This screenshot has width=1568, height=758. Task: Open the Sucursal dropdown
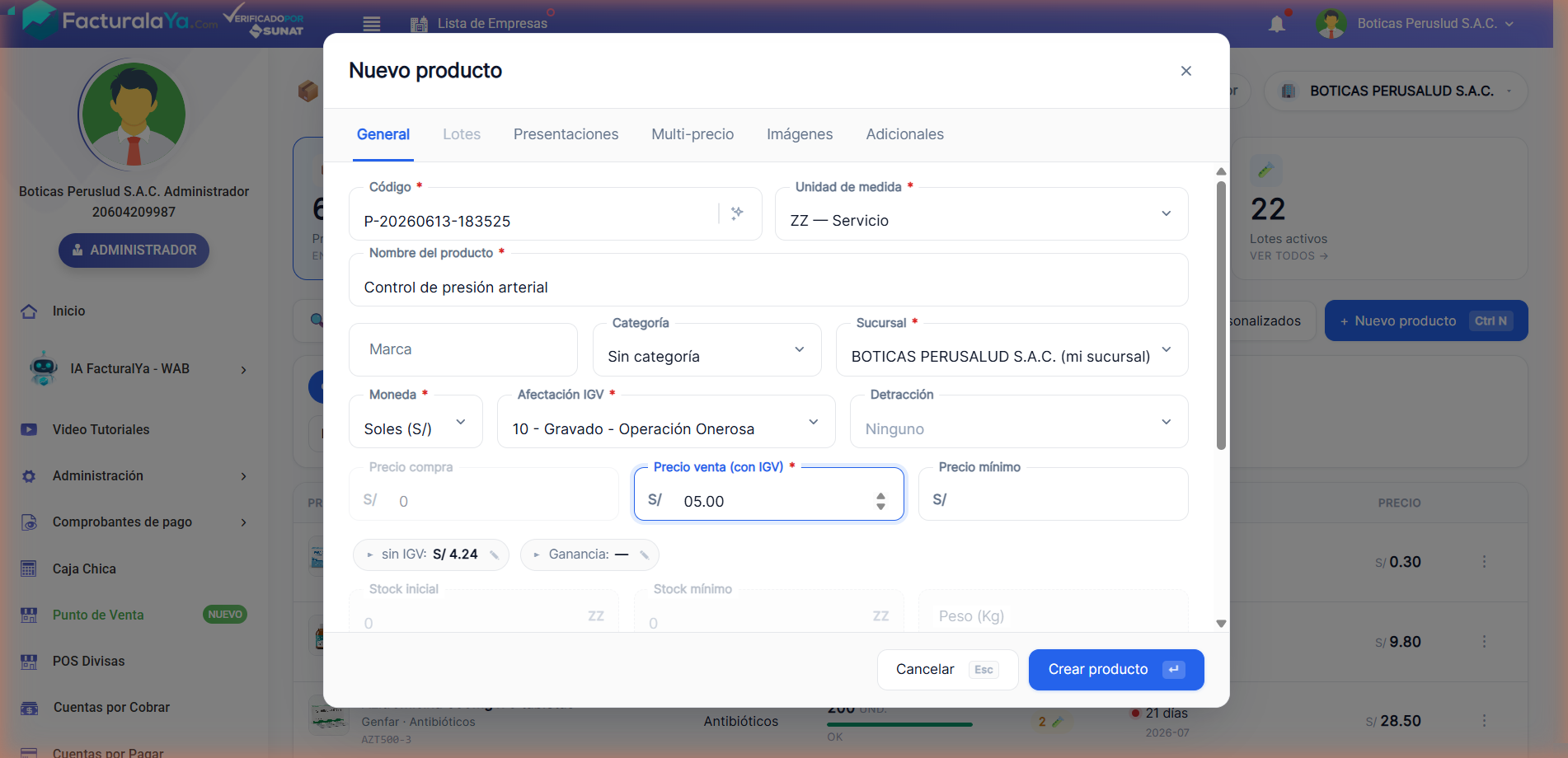point(1012,350)
